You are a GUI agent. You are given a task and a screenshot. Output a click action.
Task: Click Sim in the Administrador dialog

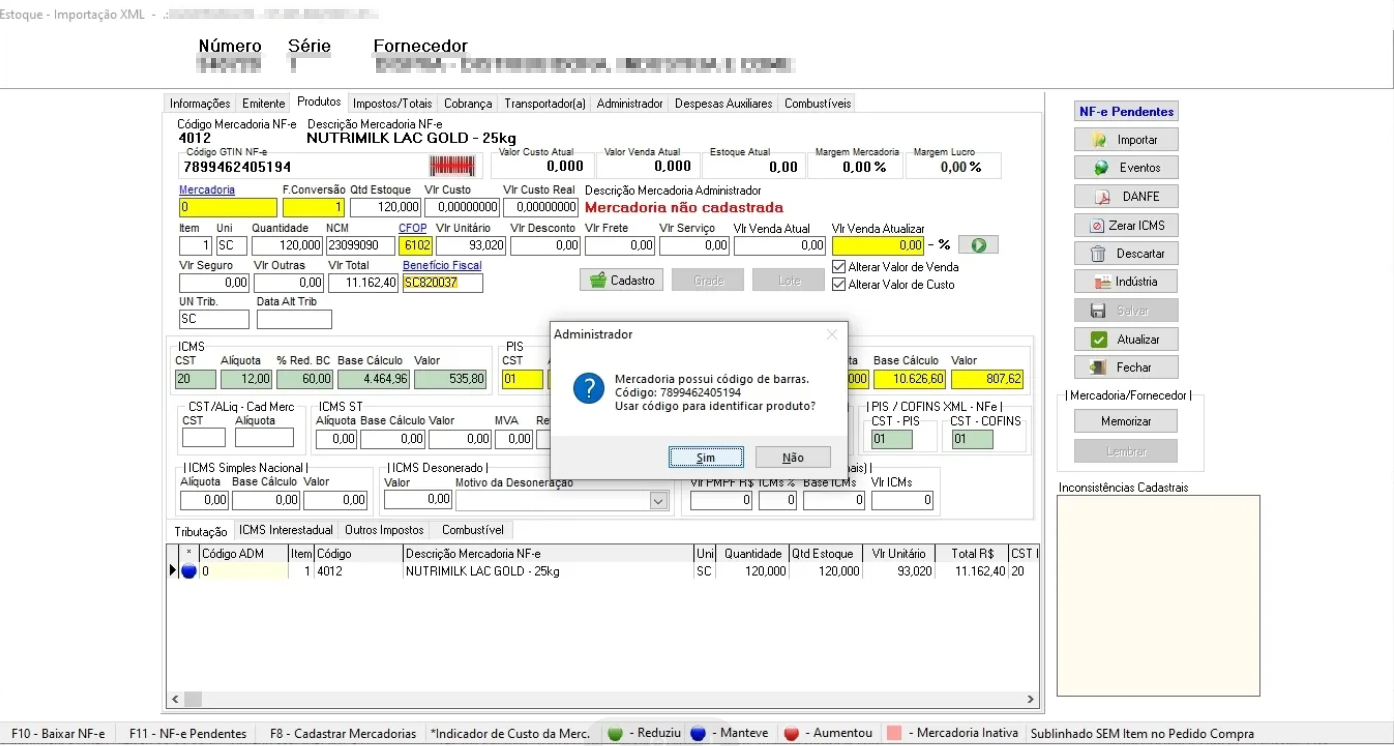coord(706,457)
